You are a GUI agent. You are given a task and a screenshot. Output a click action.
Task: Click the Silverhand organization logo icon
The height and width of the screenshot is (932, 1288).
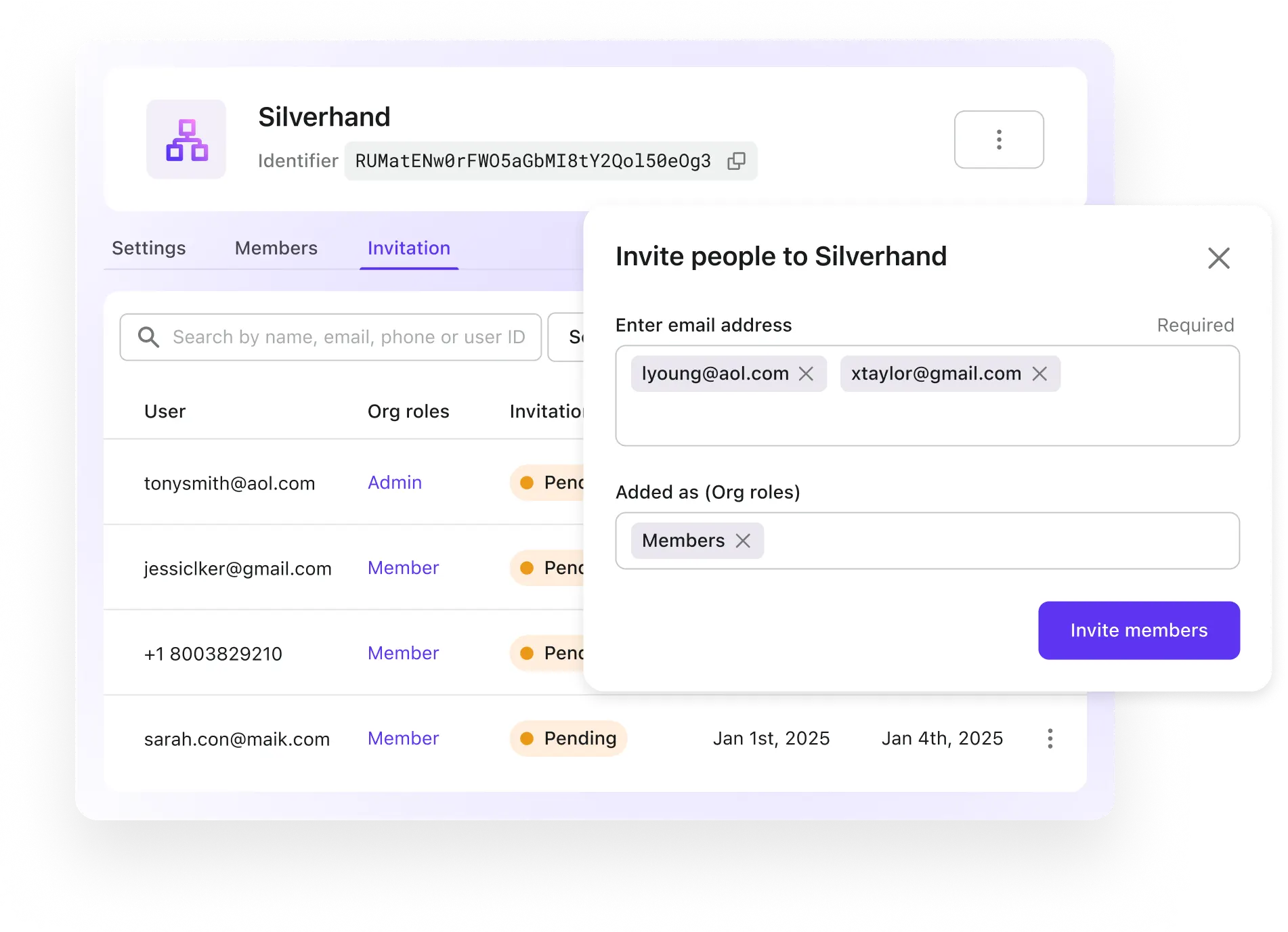click(186, 139)
